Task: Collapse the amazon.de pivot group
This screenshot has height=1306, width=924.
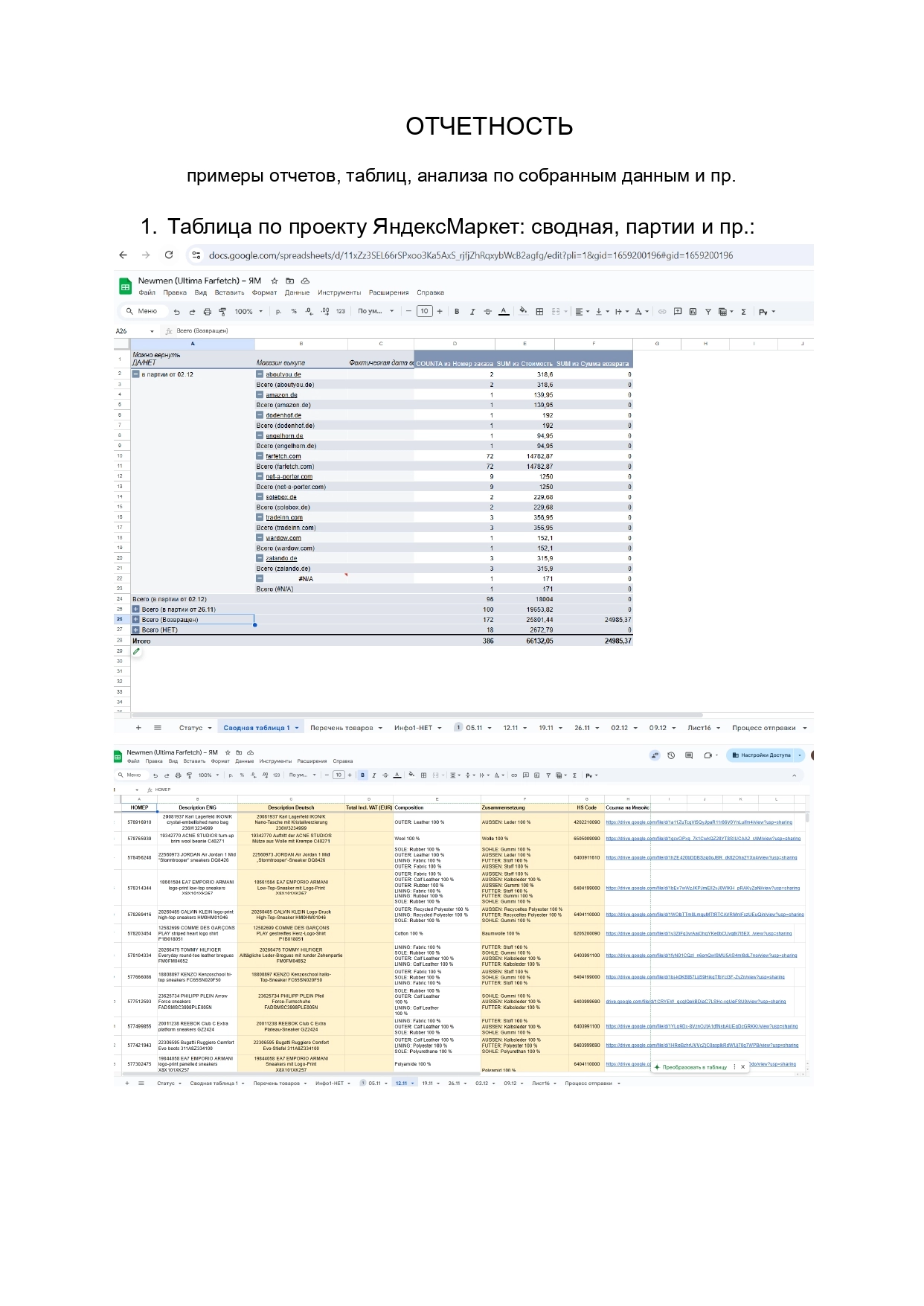Action: tap(260, 395)
